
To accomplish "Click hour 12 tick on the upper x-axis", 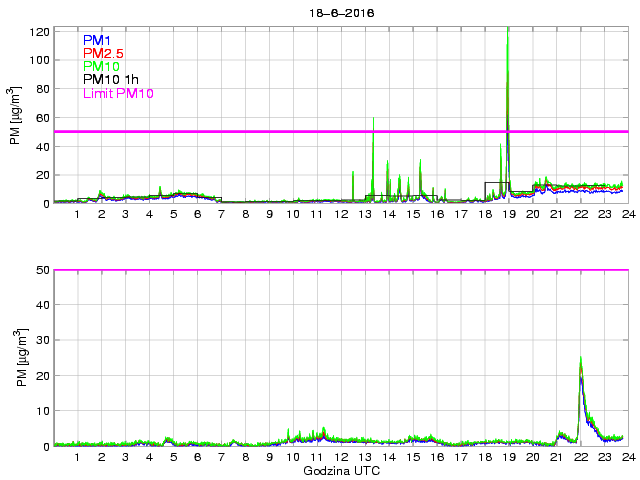I will 341,214.
